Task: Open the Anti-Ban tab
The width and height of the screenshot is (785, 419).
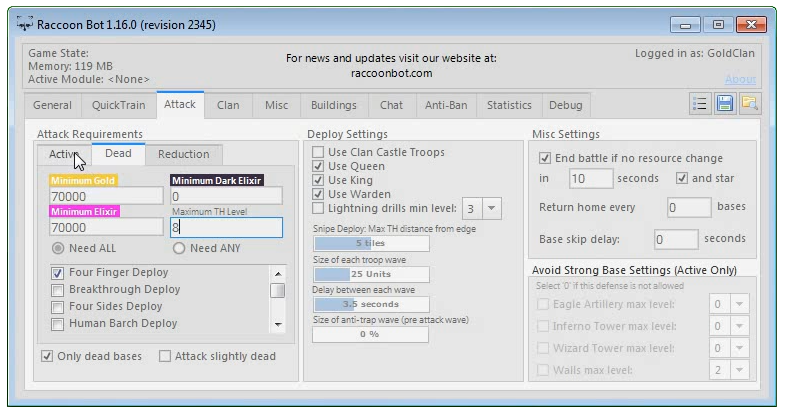Action: [446, 105]
